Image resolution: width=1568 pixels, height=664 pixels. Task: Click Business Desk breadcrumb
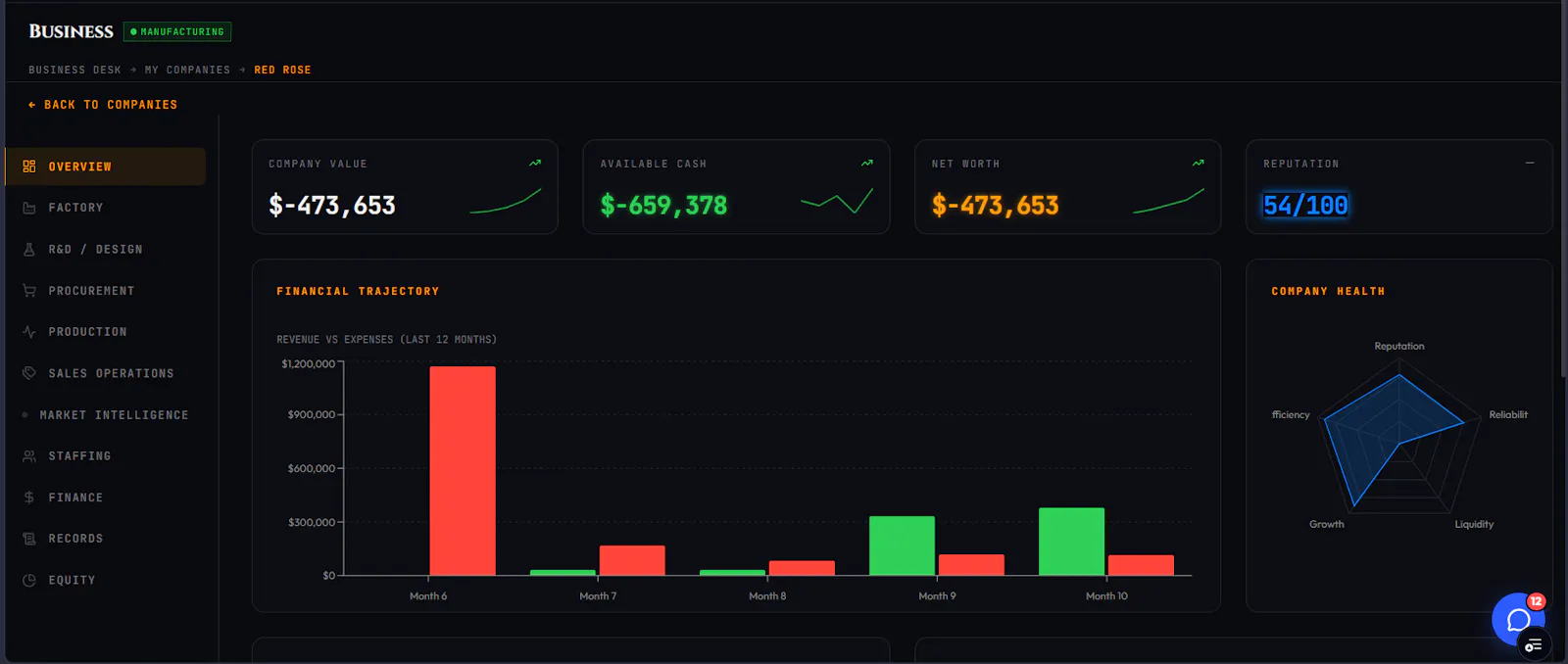coord(74,70)
